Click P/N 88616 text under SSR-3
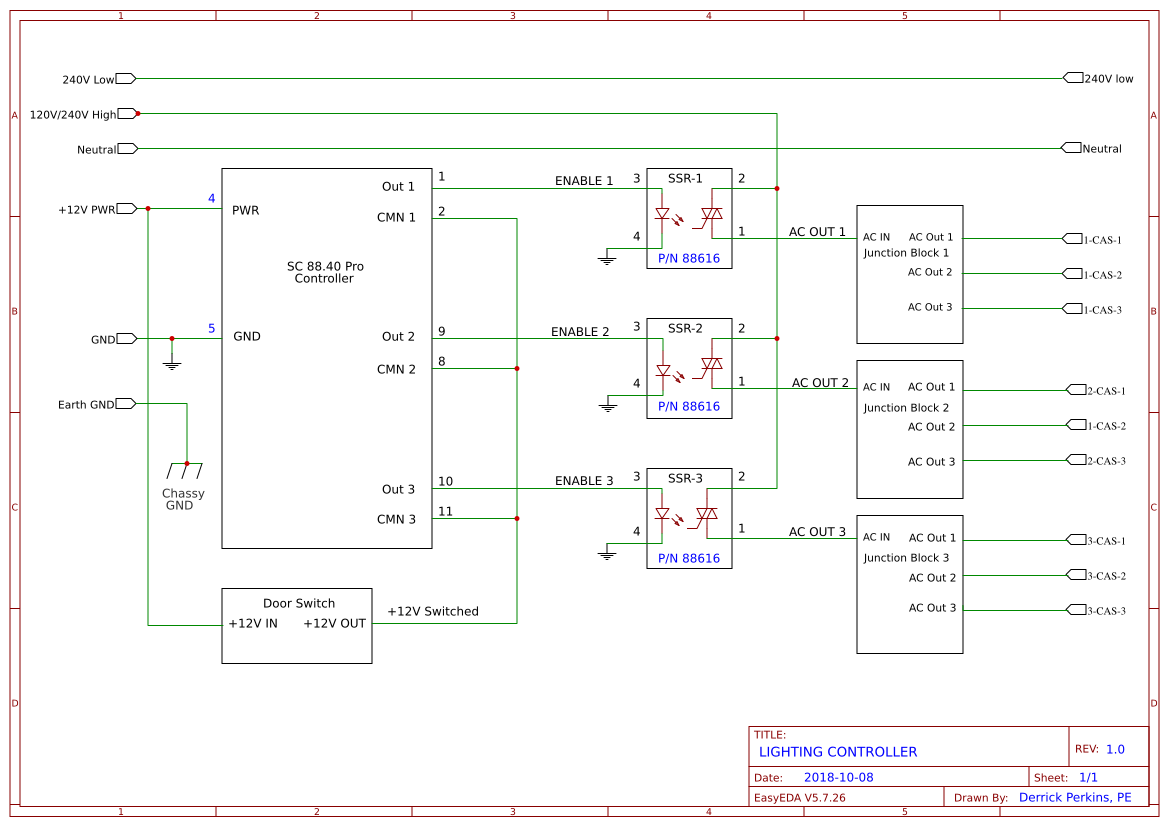The width and height of the screenshot is (1169, 827). [x=689, y=559]
